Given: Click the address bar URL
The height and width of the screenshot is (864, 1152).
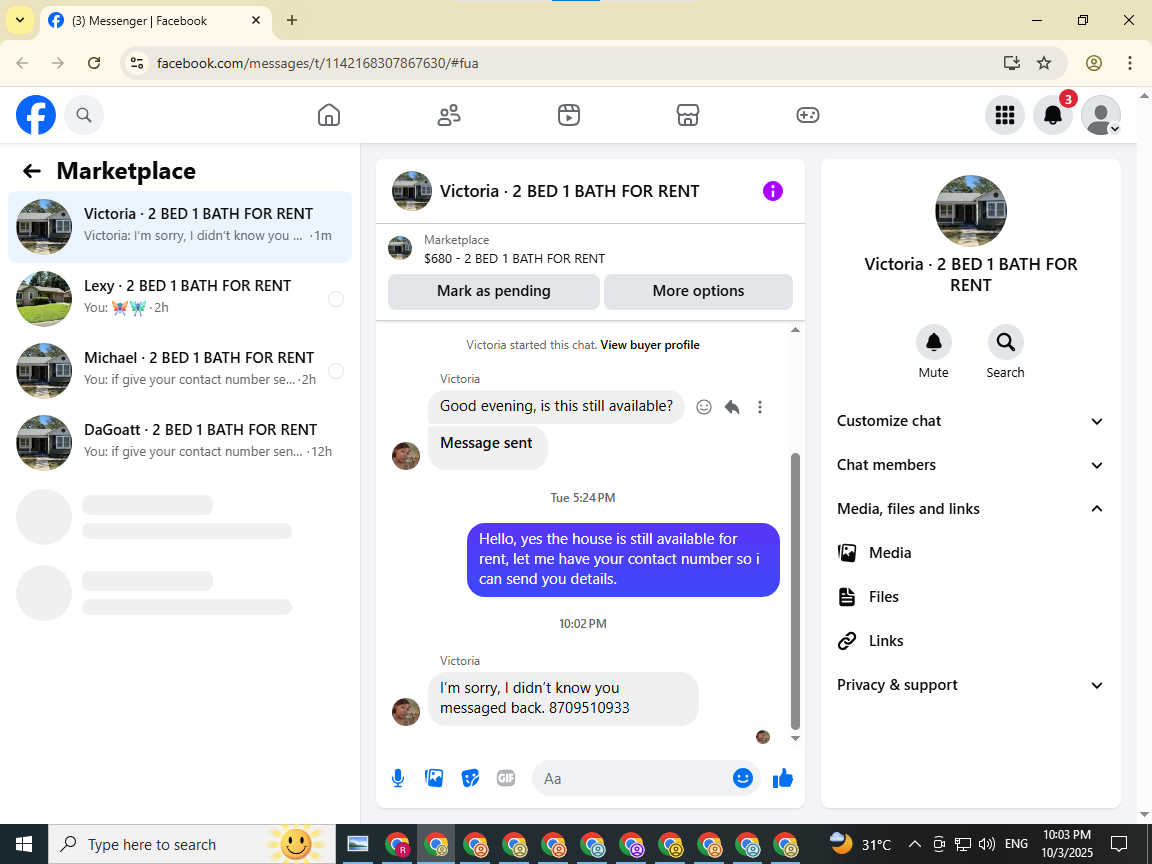Looking at the screenshot, I should (317, 63).
